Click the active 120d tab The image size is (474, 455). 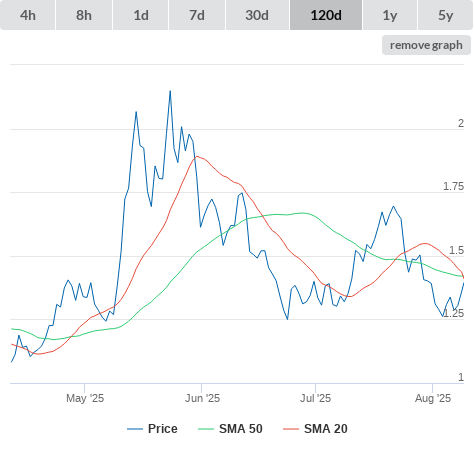click(x=326, y=15)
